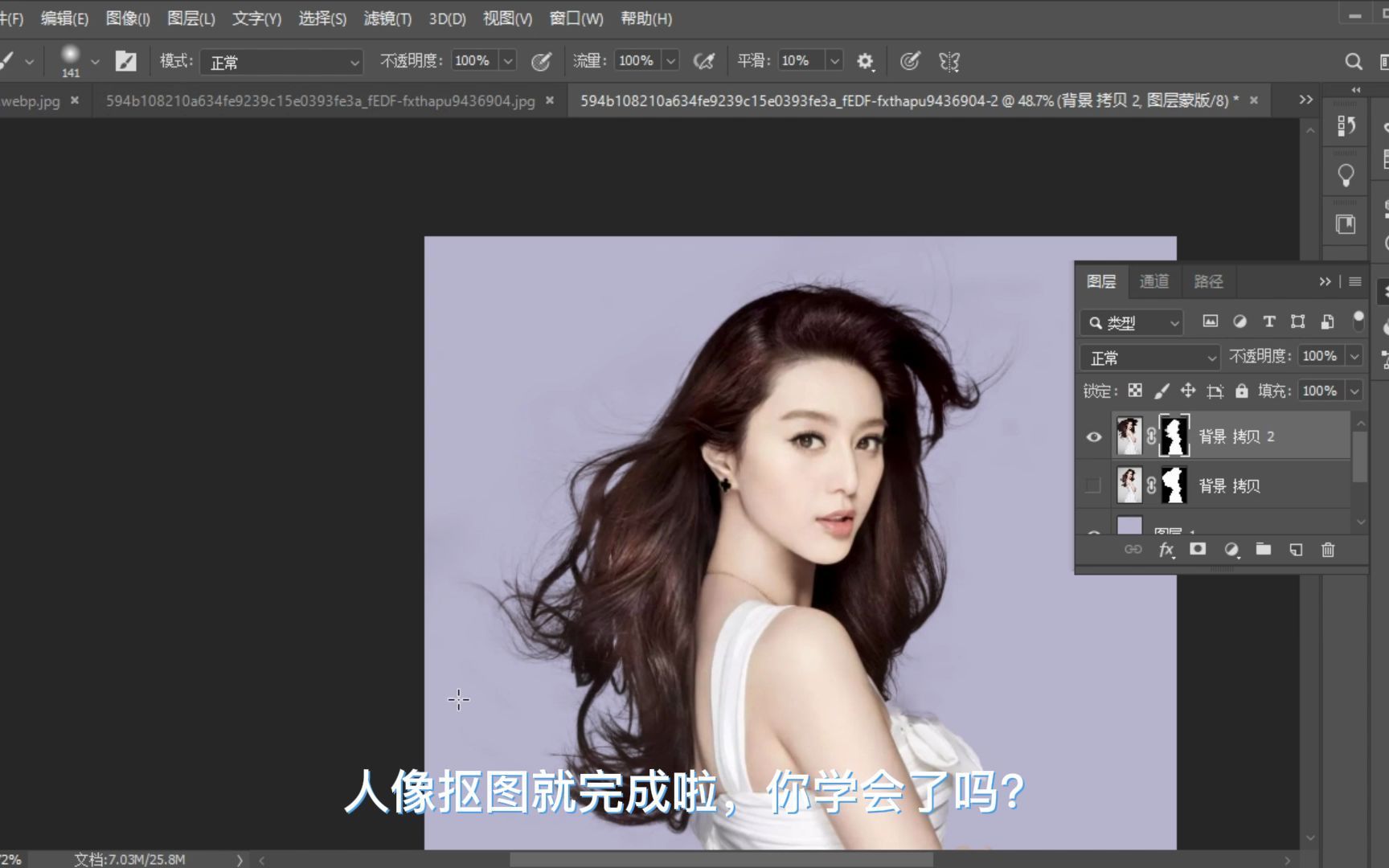Open the brush mode 正常 dropdown
The width and height of the screenshot is (1389, 868).
(282, 62)
